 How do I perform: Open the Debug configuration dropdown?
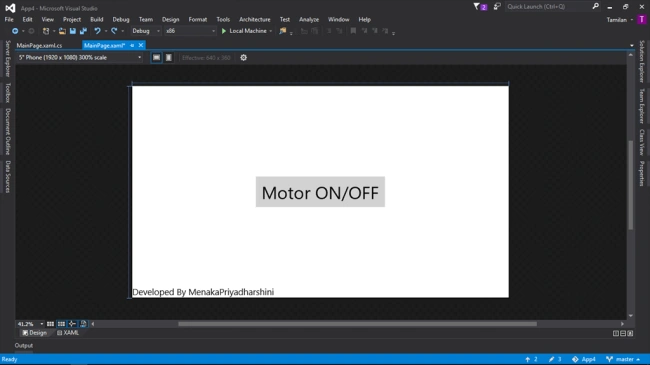coord(146,31)
